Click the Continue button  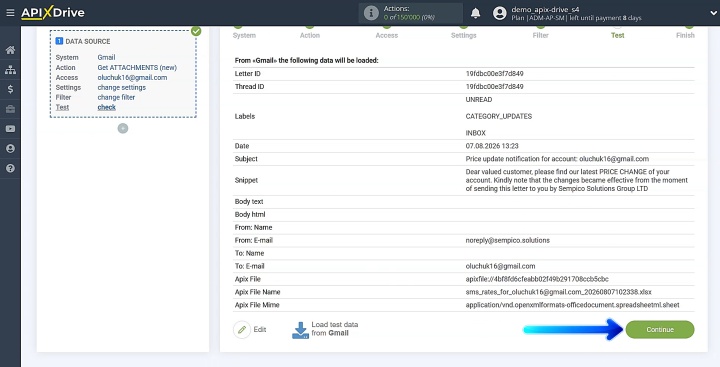[x=660, y=330]
